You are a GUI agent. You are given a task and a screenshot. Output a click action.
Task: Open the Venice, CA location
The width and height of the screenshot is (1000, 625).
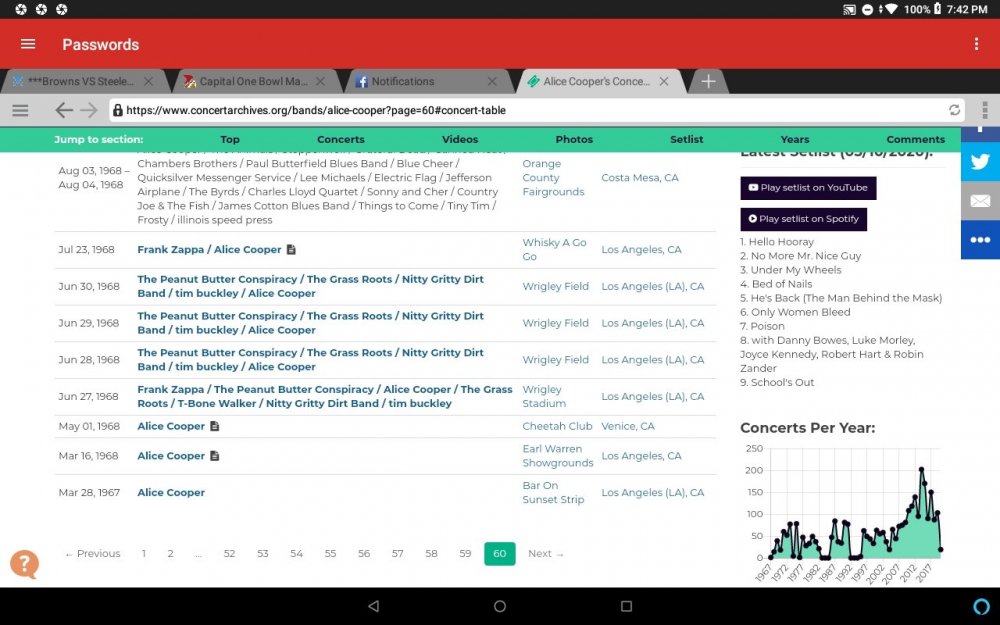[628, 426]
